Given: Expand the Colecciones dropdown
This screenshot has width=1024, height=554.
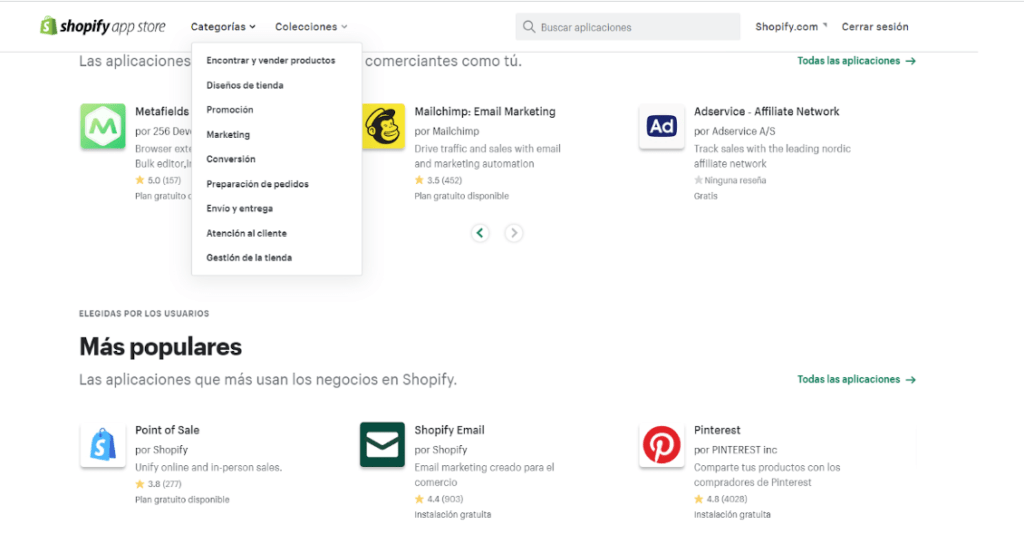Looking at the screenshot, I should pos(312,27).
